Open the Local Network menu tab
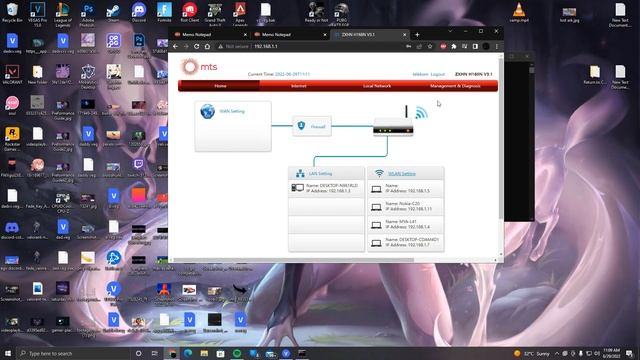Viewport: 640px width, 360px height. click(377, 86)
